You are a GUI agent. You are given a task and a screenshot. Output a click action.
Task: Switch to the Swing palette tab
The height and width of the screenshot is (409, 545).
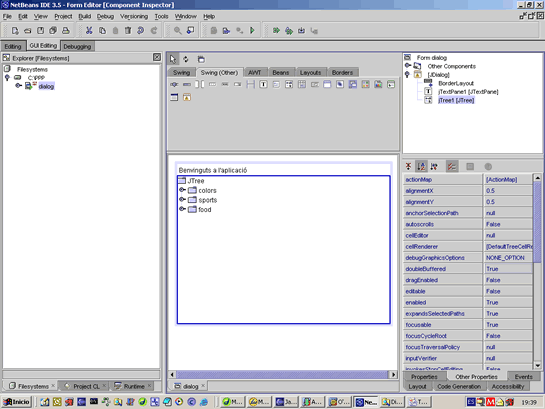(181, 73)
